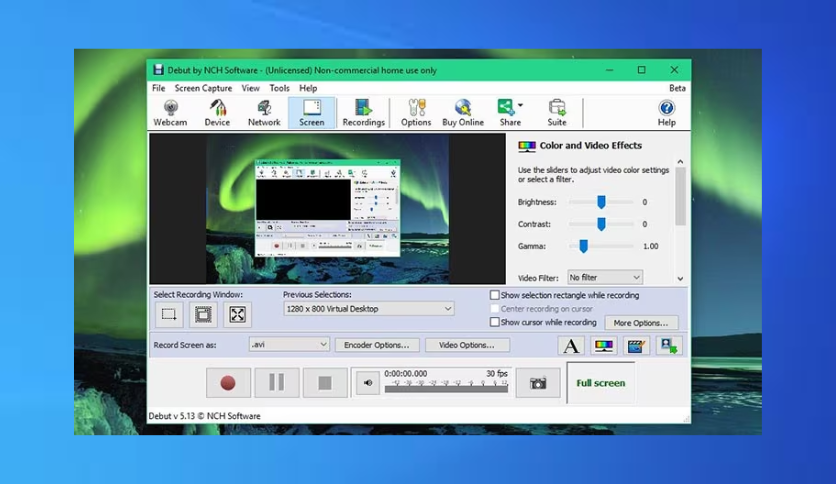Click the Share toolbar icon
The height and width of the screenshot is (484, 836).
507,113
